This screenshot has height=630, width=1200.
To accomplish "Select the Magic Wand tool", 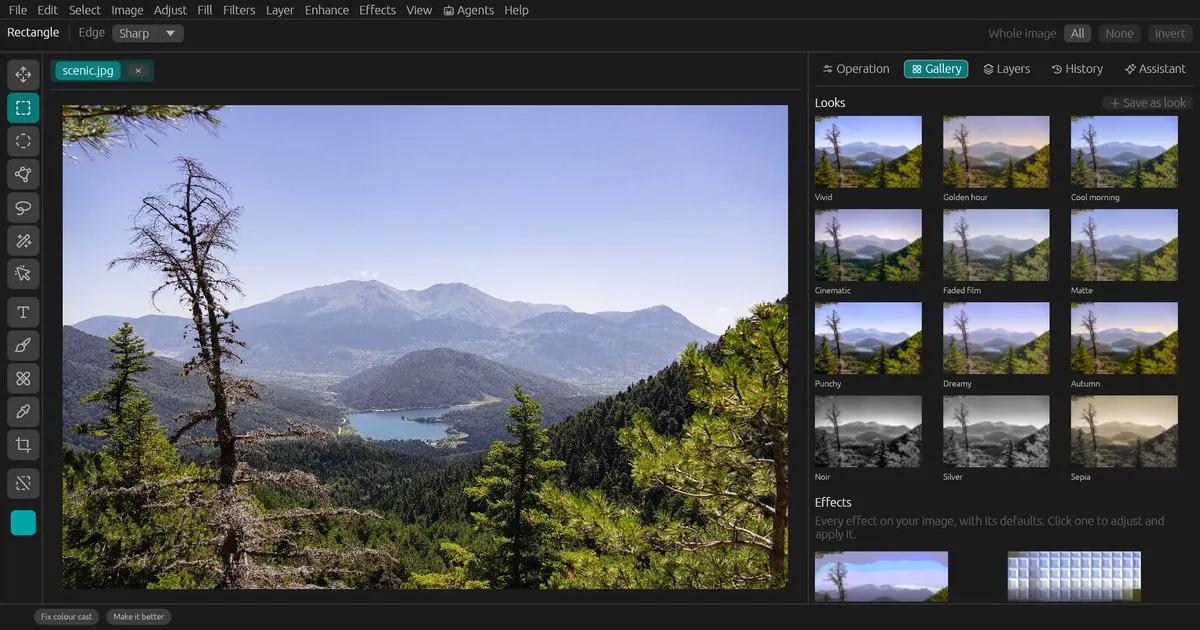I will pos(23,240).
